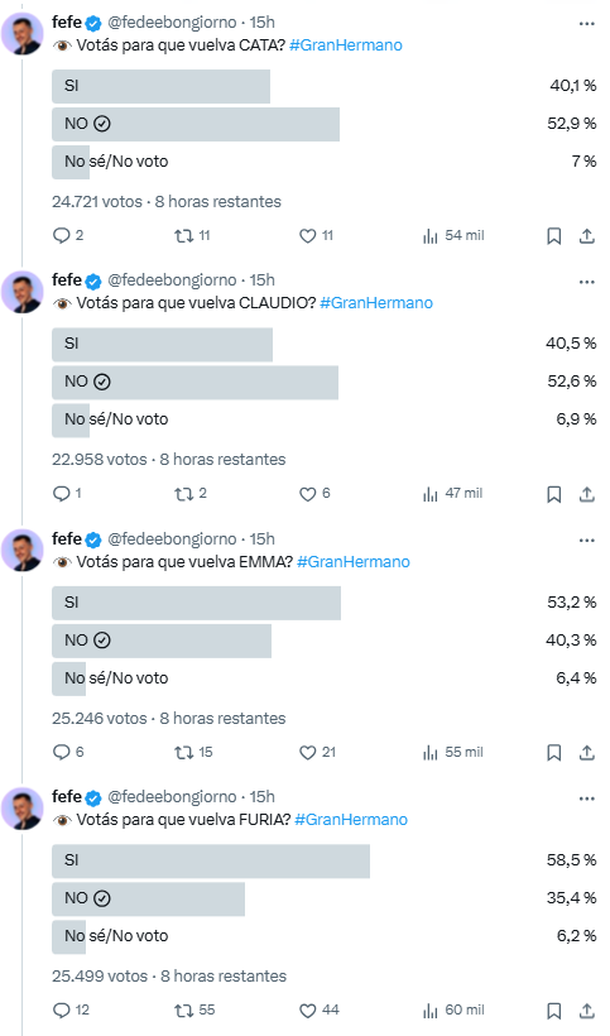Bookmark the CLAUDIO poll tweet
Screen dimensions: 610x1036
point(554,494)
